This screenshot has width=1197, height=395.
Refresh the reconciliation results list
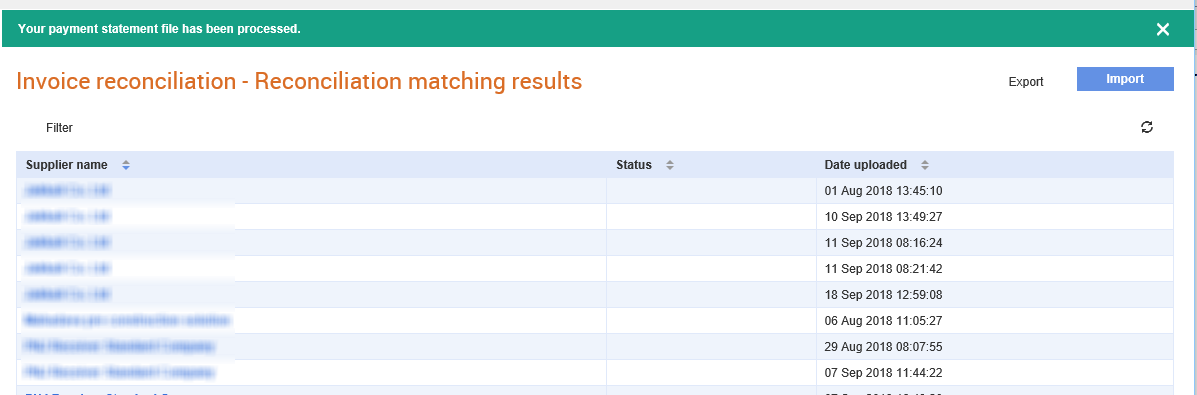coord(1147,128)
